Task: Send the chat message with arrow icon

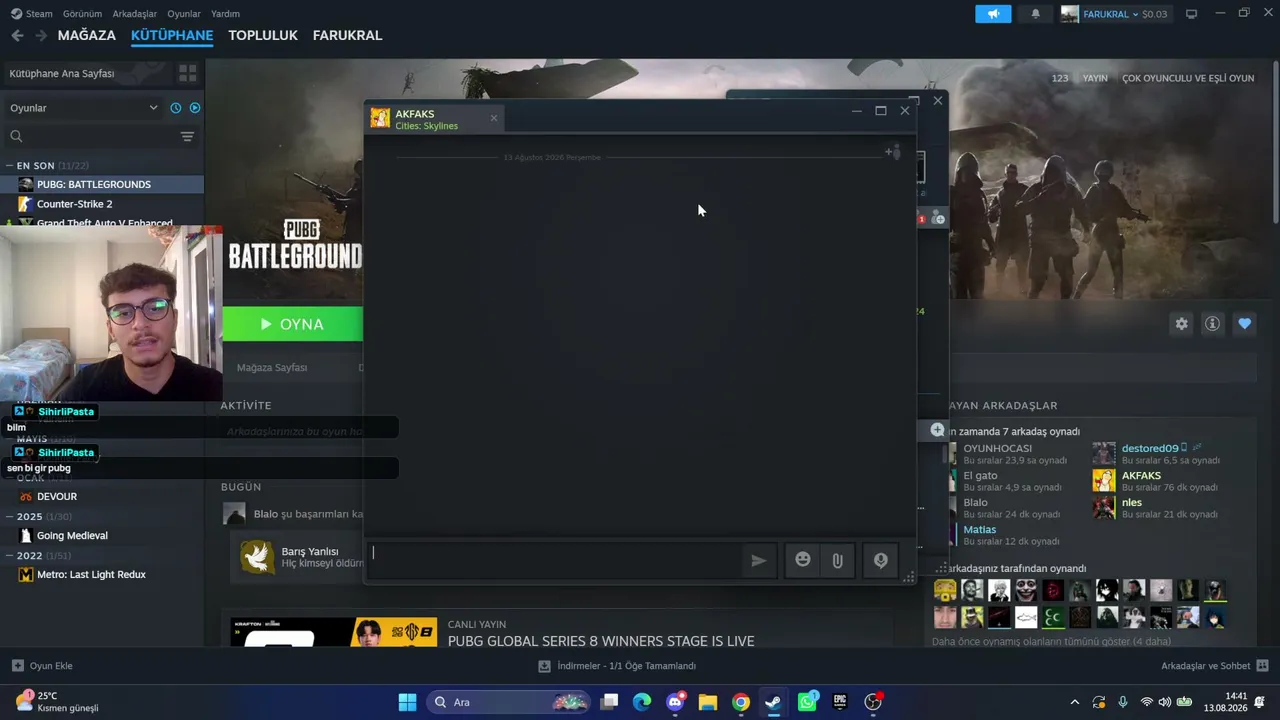Action: tap(759, 561)
